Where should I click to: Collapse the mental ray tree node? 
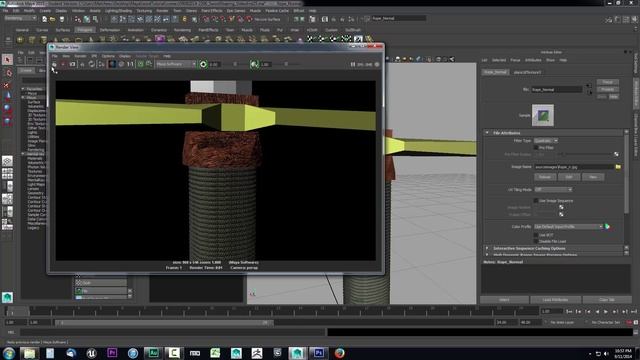23,154
